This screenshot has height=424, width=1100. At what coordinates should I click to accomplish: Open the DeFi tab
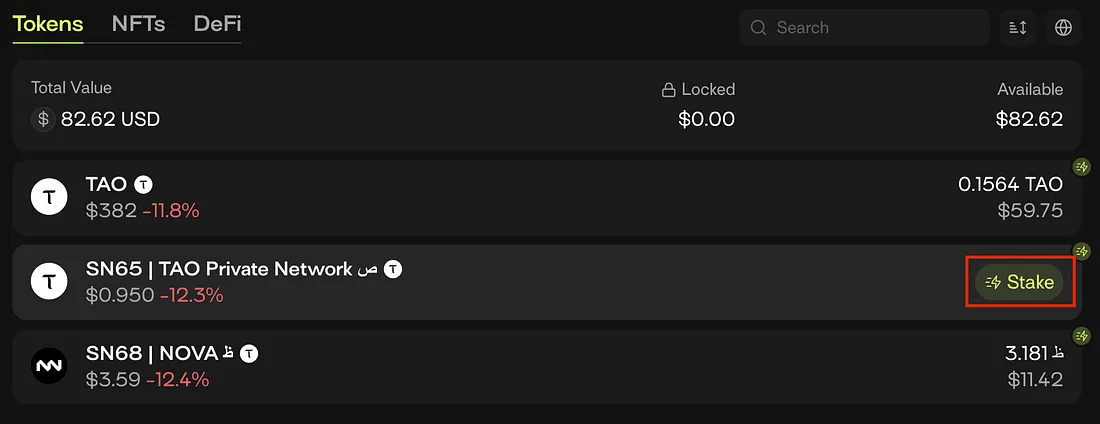point(217,23)
